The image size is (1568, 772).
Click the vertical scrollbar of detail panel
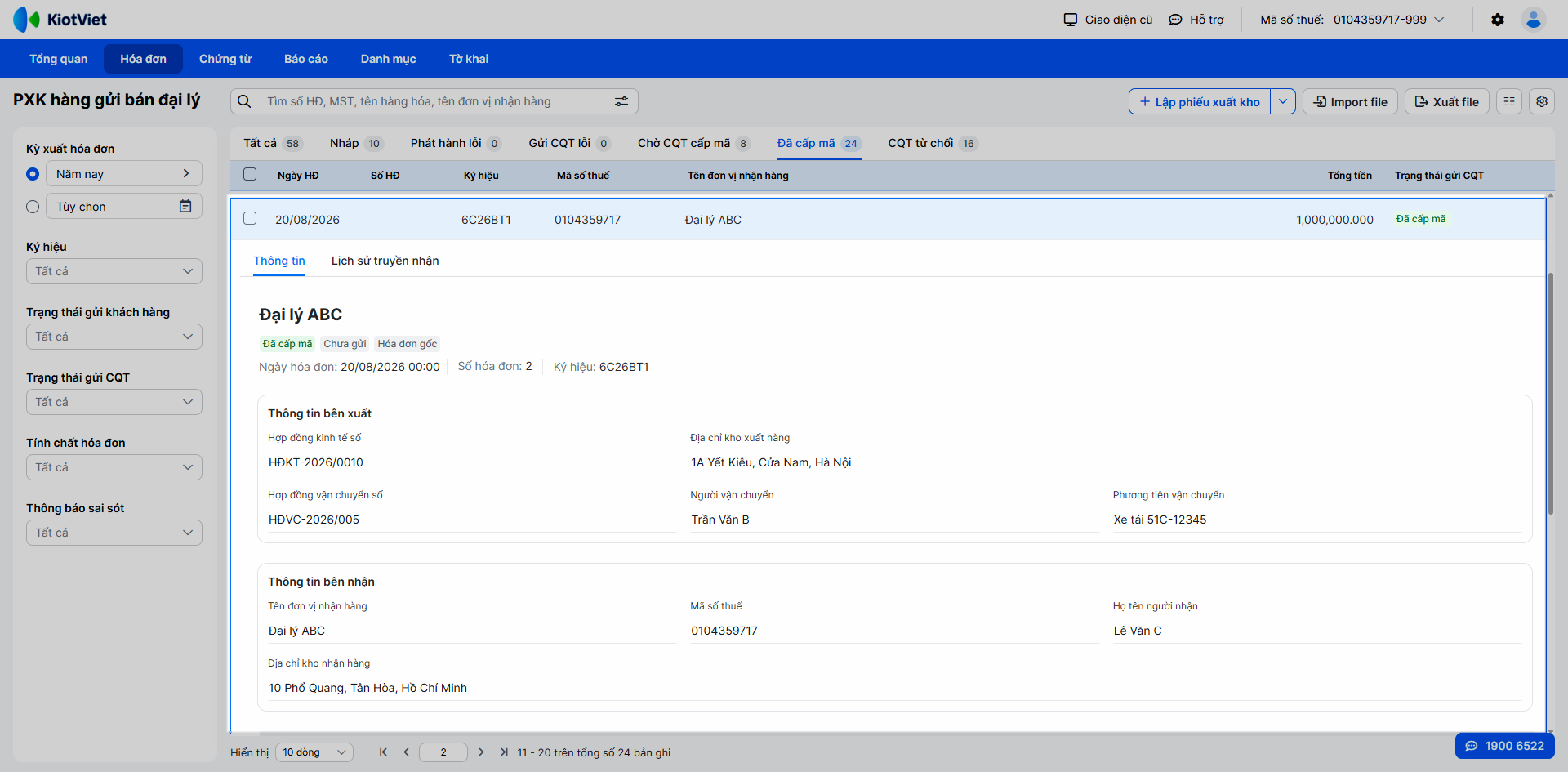click(1550, 394)
